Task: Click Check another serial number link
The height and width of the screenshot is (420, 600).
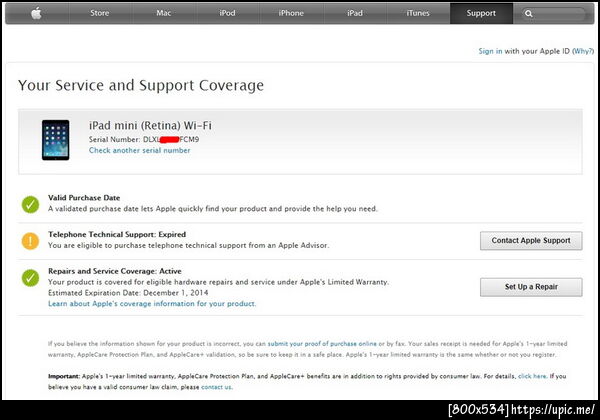Action: pos(140,150)
